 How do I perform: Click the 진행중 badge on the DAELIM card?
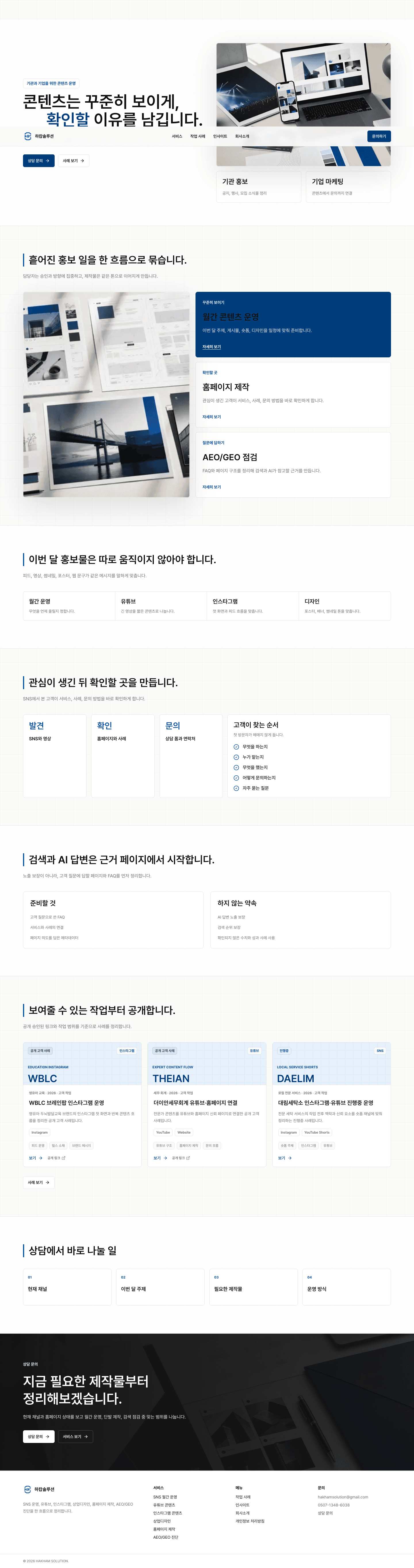(284, 1051)
